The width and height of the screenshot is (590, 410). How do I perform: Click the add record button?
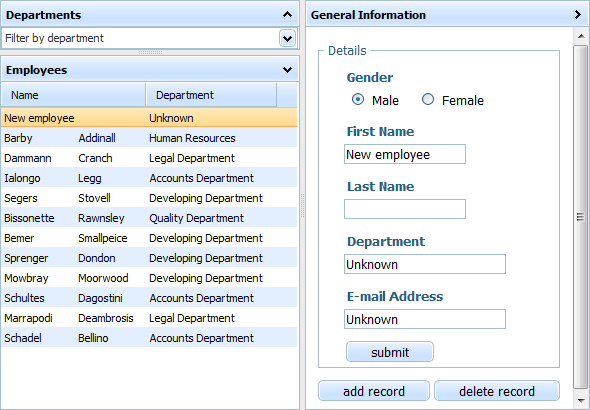(374, 391)
